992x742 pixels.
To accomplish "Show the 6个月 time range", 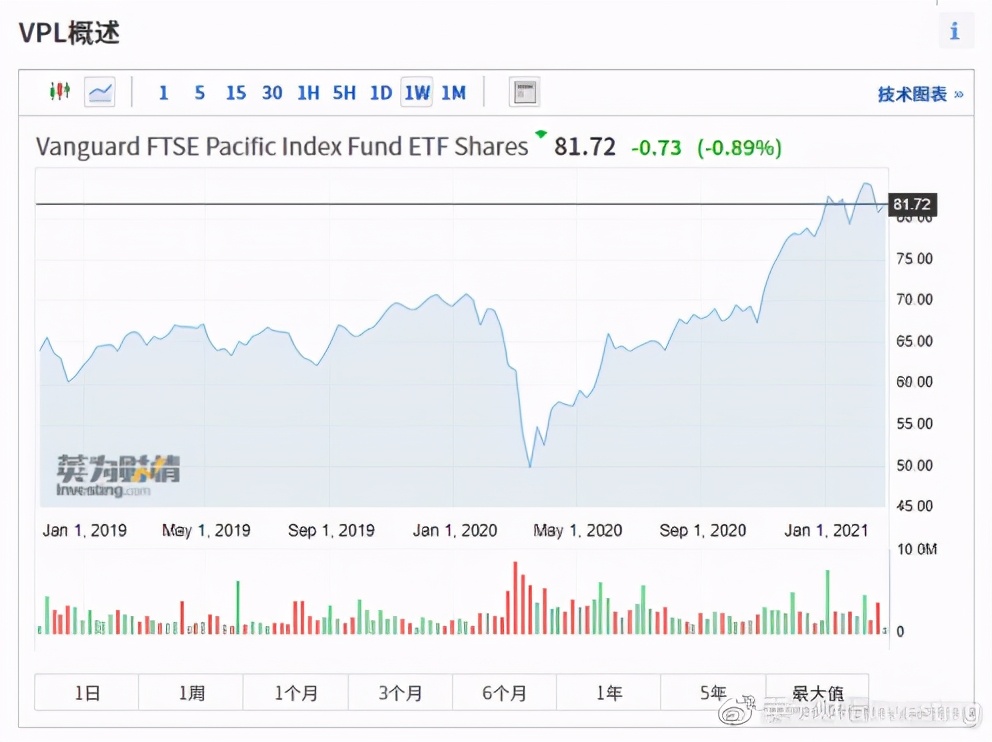I will [504, 692].
